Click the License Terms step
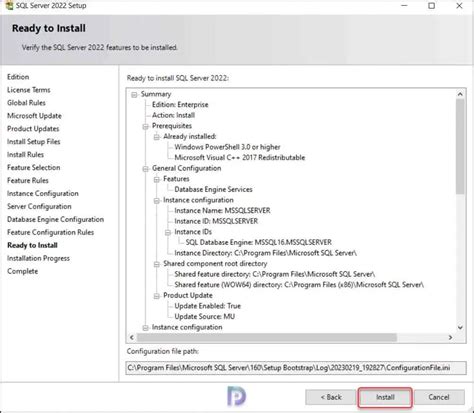This screenshot has height=413, width=474. (29, 90)
